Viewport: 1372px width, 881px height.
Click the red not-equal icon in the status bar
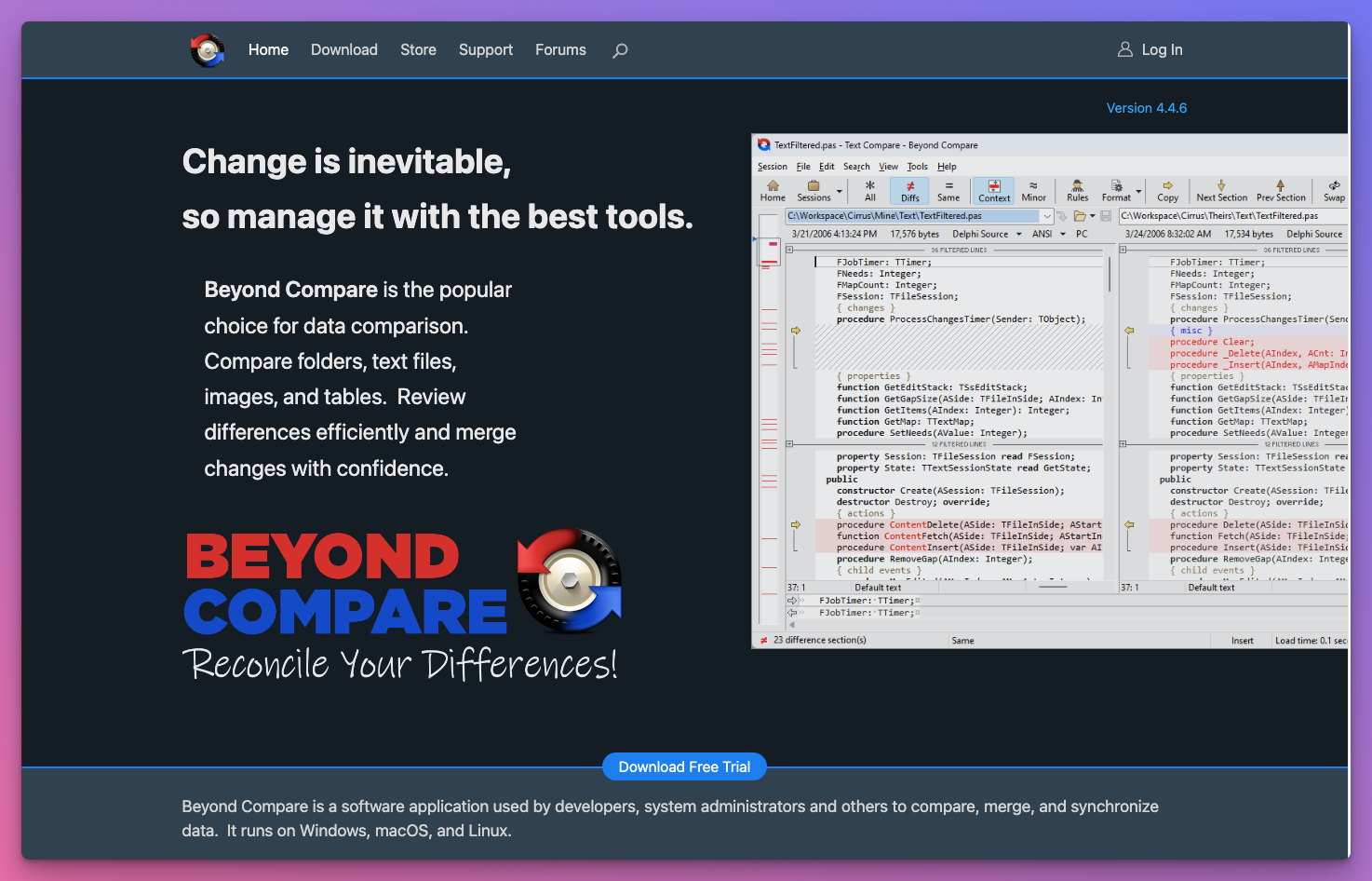(764, 641)
